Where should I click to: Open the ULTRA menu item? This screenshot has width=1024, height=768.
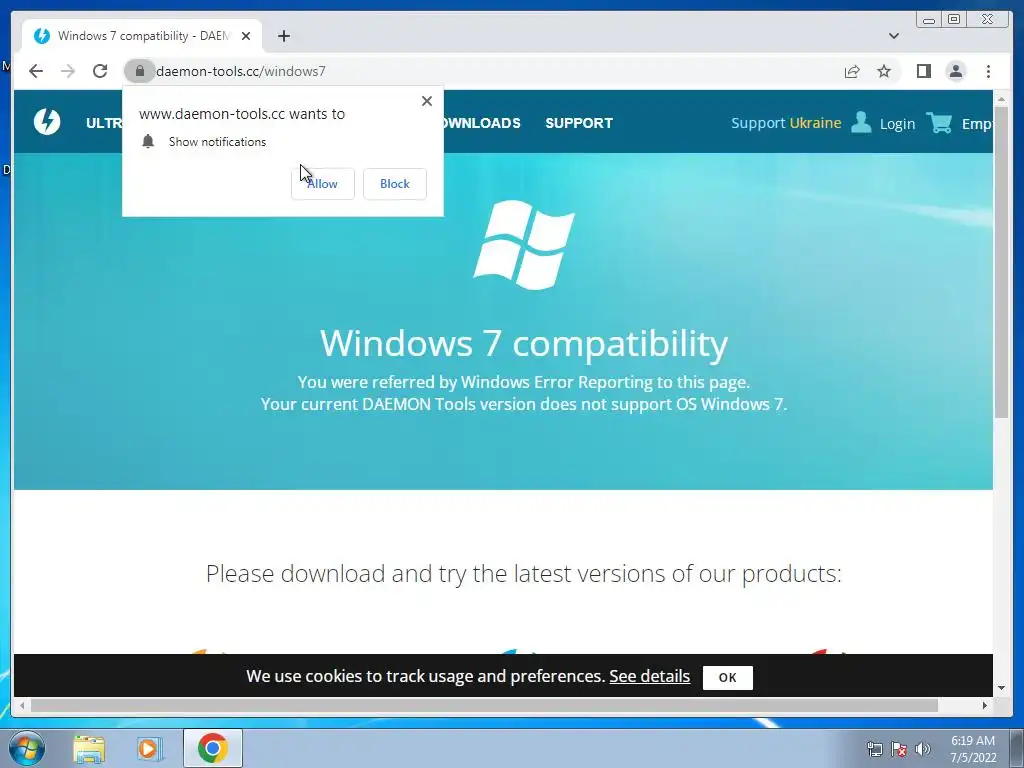coord(104,123)
